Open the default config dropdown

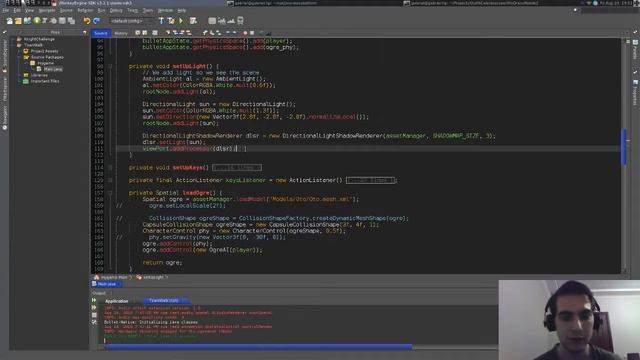[x=131, y=21]
